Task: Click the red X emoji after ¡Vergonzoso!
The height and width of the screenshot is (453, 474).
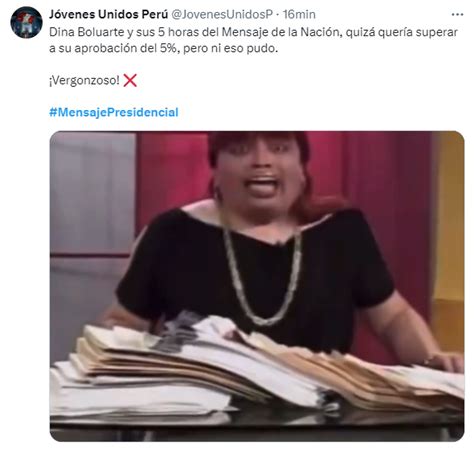Action: tap(130, 80)
